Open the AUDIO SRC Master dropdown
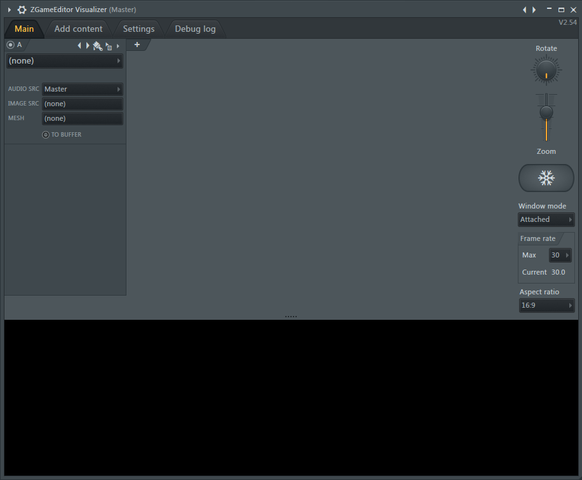Screen dimensions: 582x480 (x=82, y=89)
